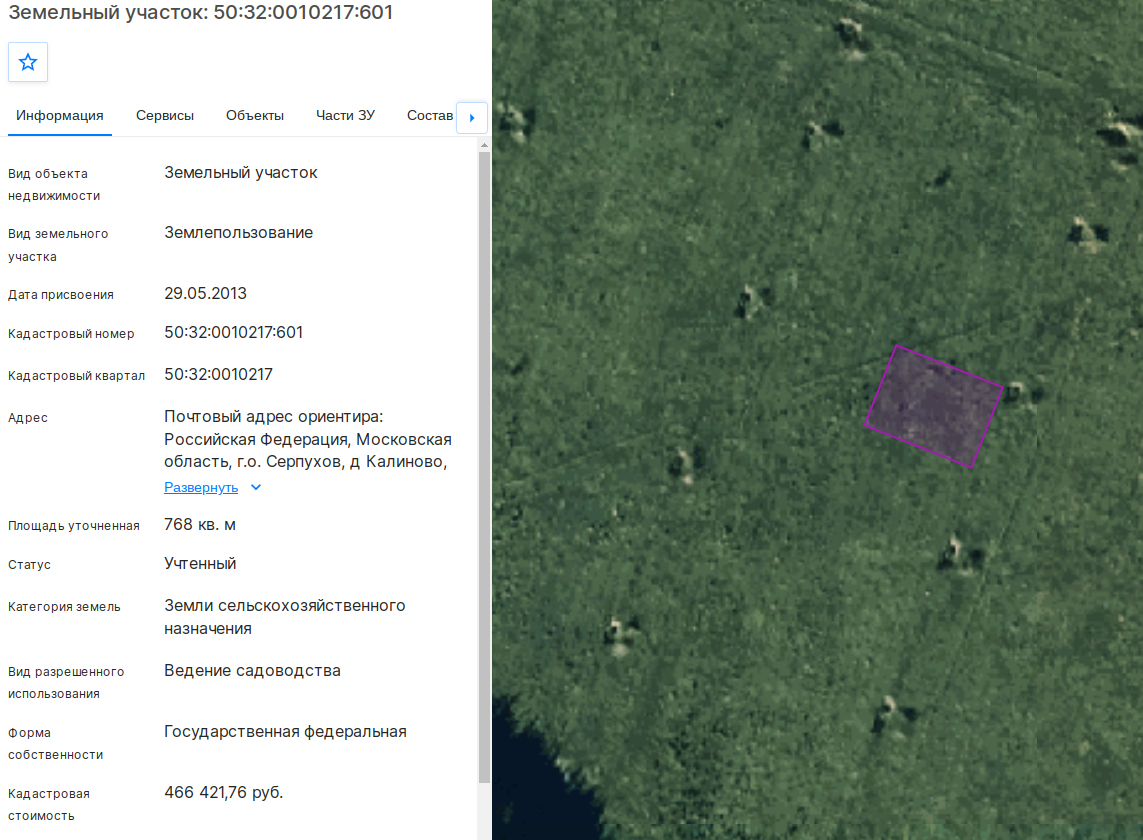Select the cadastral quarter value 50:32:0010217
The image size is (1143, 840).
218,375
